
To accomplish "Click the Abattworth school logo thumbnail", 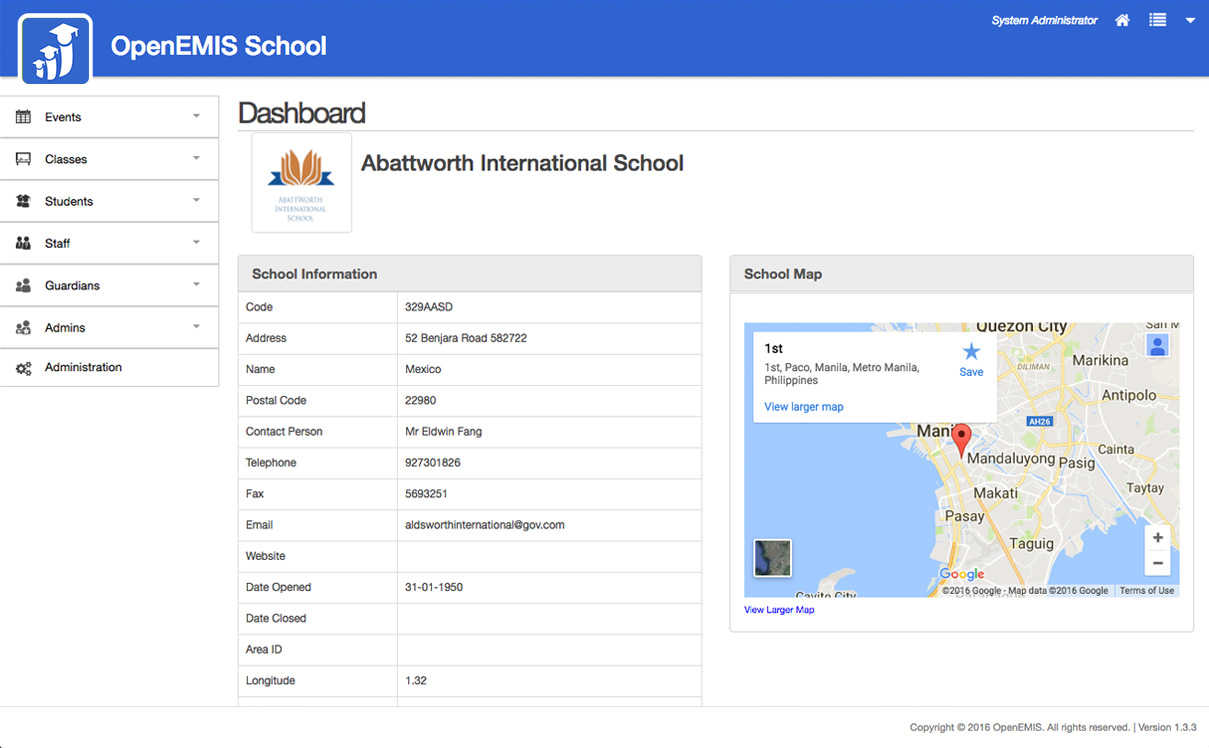I will [x=301, y=181].
